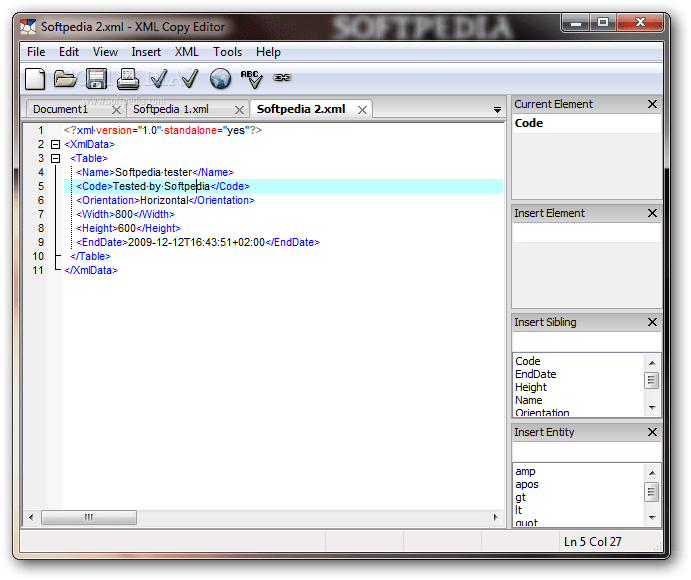Close the Insert Entity panel
Viewport: 691px width, 580px height.
(653, 432)
